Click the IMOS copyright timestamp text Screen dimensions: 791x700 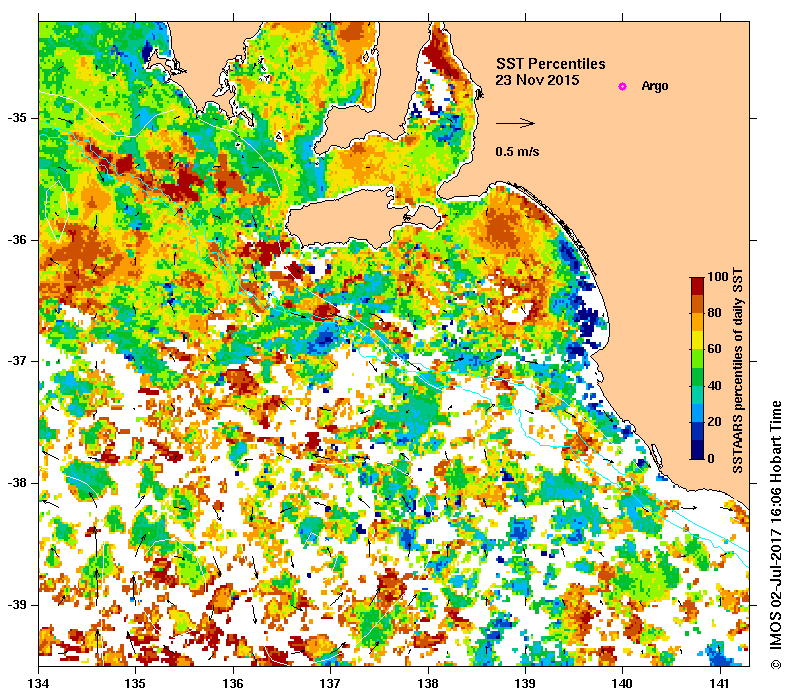click(775, 536)
